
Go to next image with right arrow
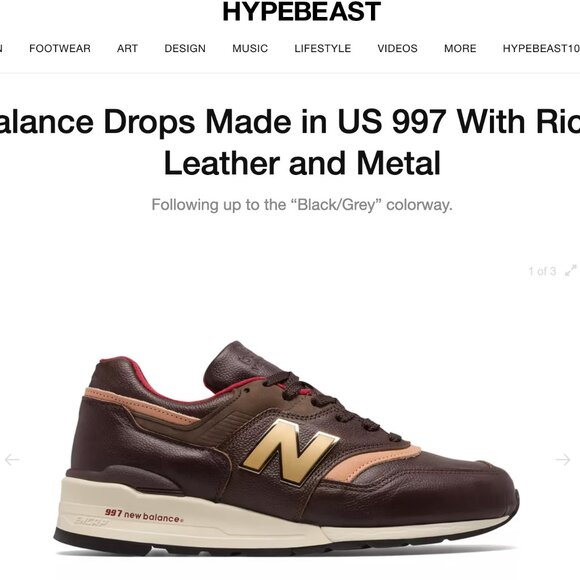[563, 459]
